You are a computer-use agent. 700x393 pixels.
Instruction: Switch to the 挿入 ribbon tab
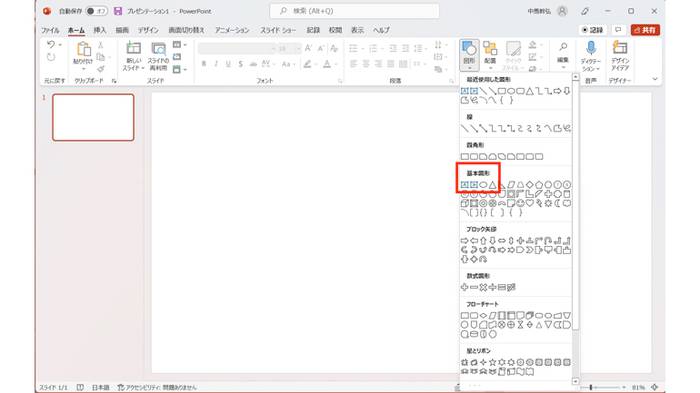(100, 30)
